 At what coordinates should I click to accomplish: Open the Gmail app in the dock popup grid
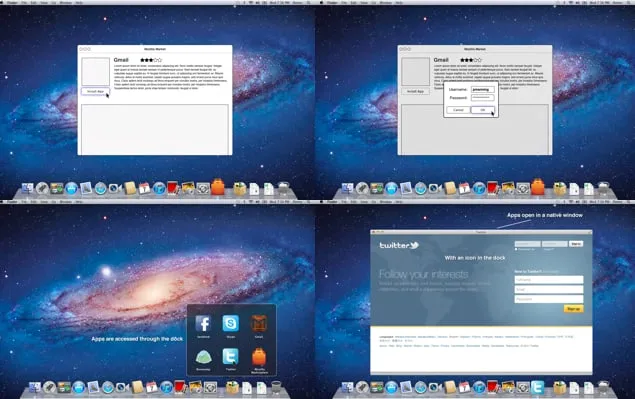click(x=258, y=324)
